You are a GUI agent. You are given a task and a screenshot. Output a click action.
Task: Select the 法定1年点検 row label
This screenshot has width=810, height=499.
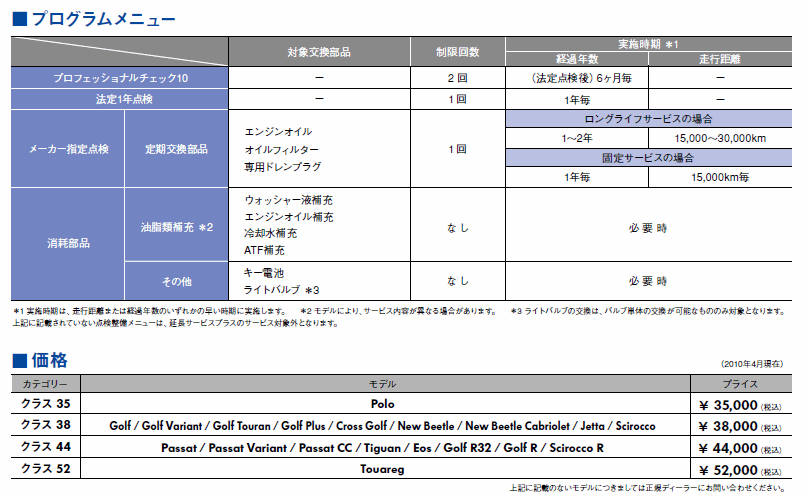[120, 99]
